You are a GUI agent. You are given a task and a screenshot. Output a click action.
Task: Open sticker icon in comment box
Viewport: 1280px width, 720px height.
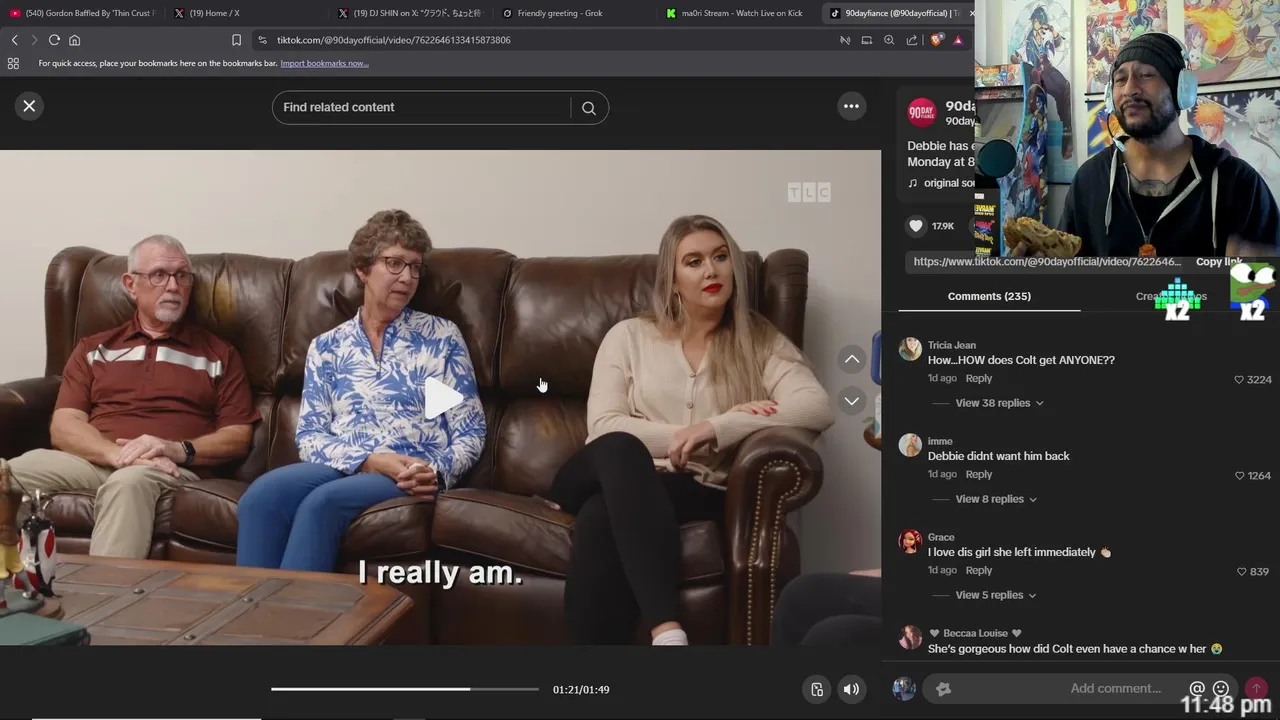[942, 688]
